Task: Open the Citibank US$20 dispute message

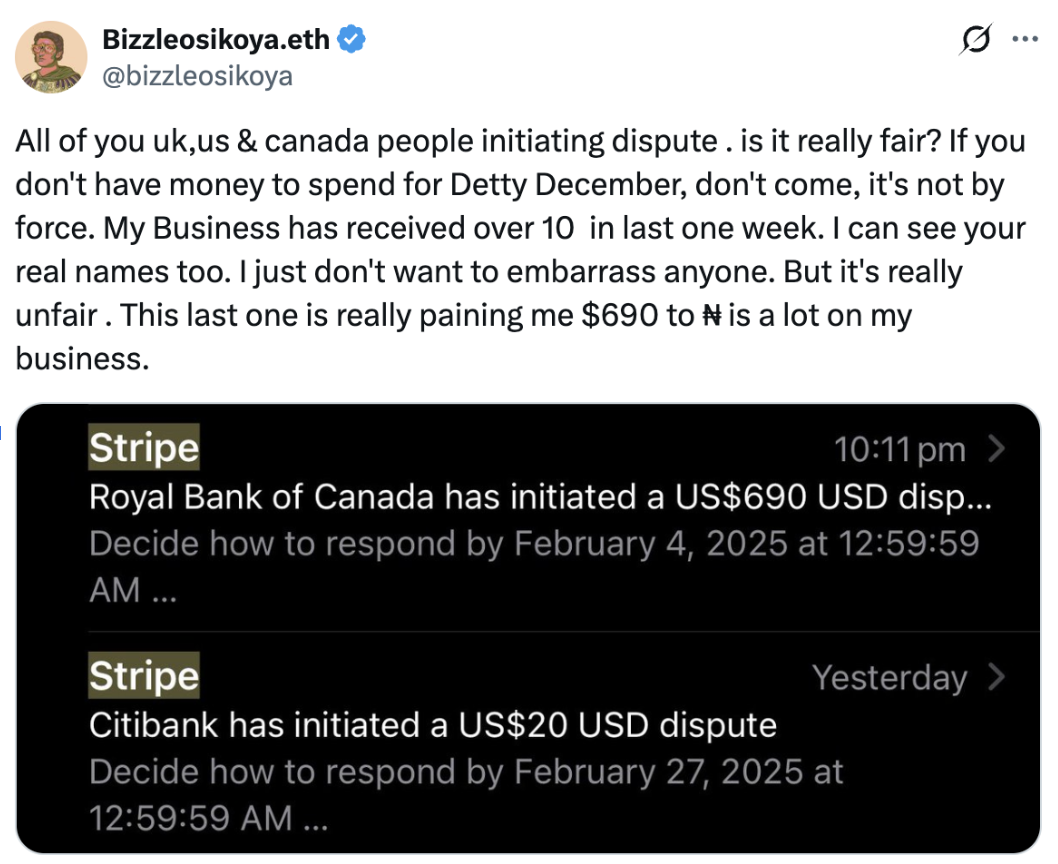Action: coord(433,725)
